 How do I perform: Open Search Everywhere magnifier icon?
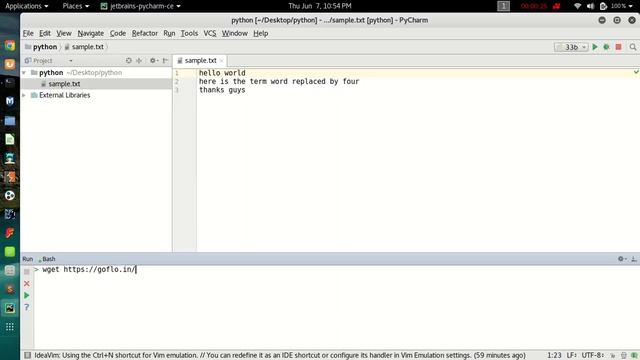point(633,47)
